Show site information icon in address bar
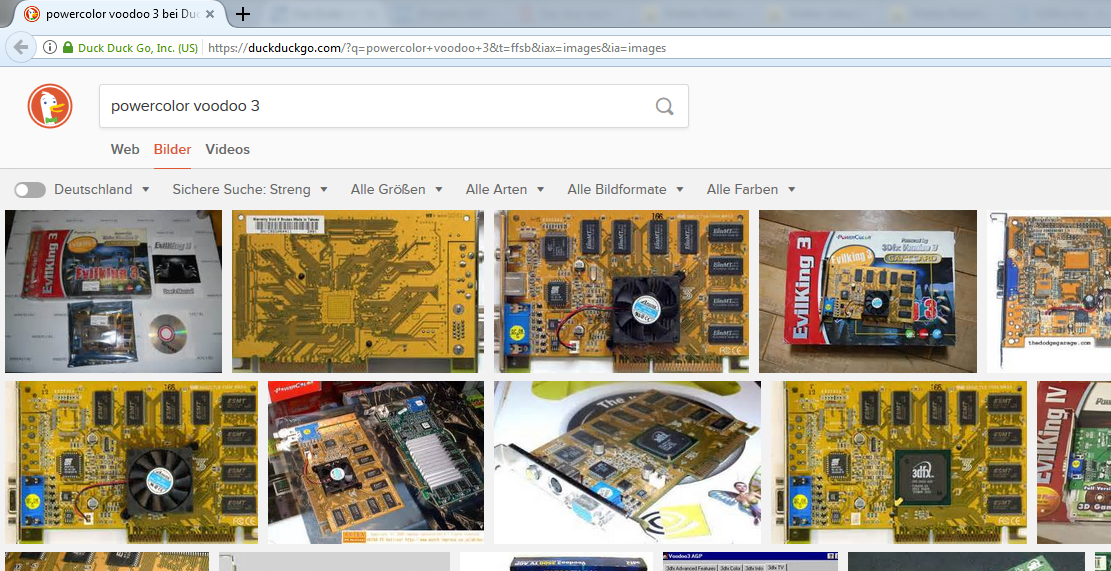Screen dimensions: 1111x571 [x=50, y=48]
